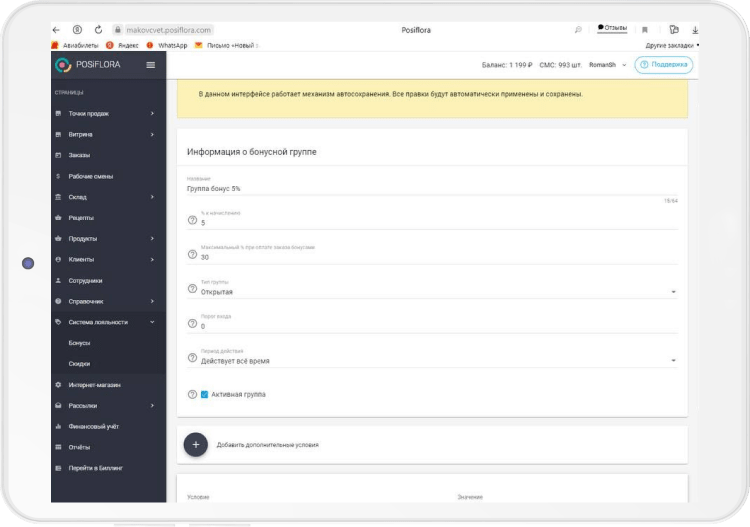Image resolution: width=750 pixels, height=527 pixels.
Task: Click the max bonus percent field with value 30
Action: (439, 257)
